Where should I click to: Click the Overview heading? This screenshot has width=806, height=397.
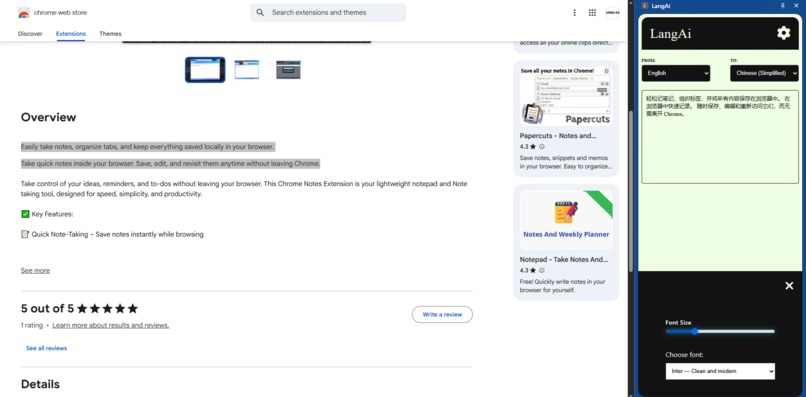48,117
